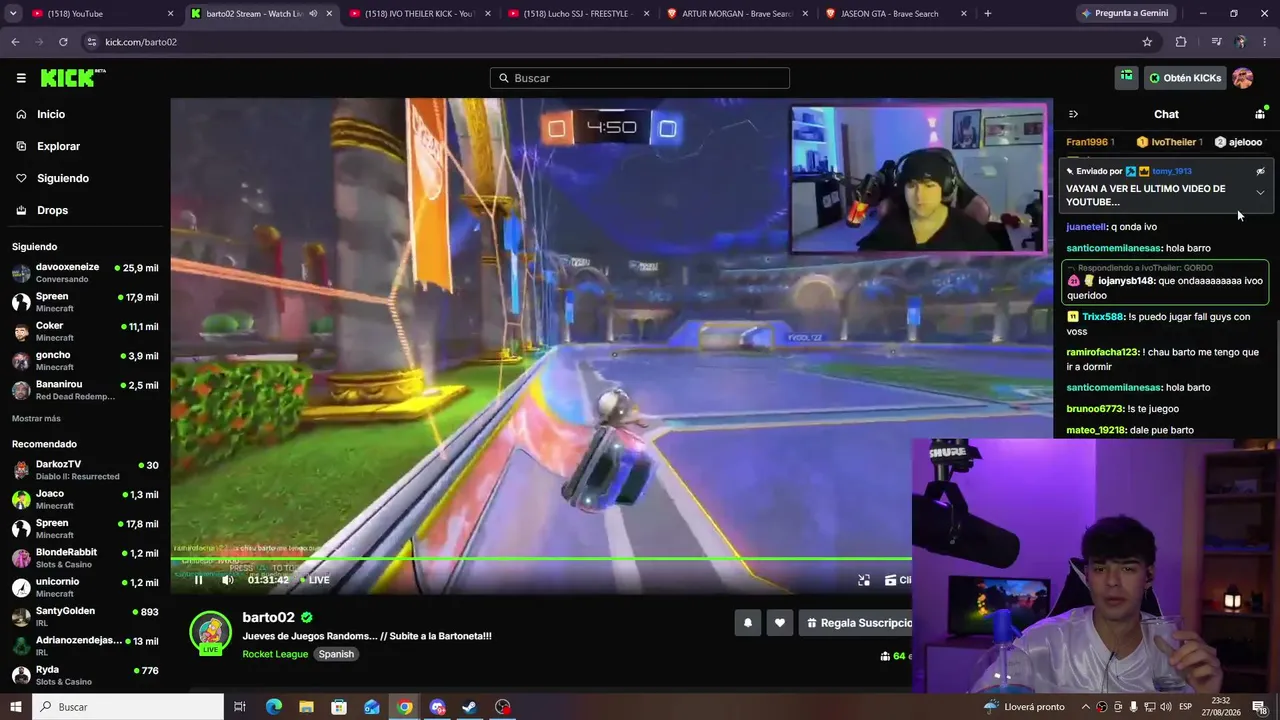Screen dimensions: 1280x720
Task: Switch to the IVO THEILER KICK tab
Action: tap(420, 14)
